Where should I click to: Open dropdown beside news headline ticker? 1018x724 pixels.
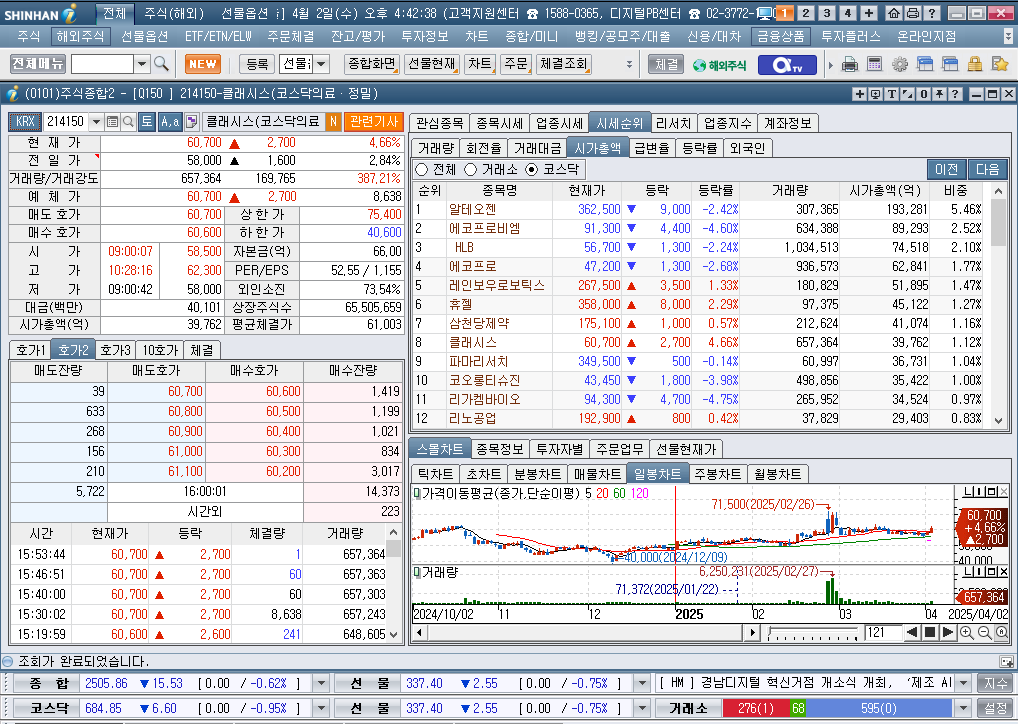[x=963, y=683]
